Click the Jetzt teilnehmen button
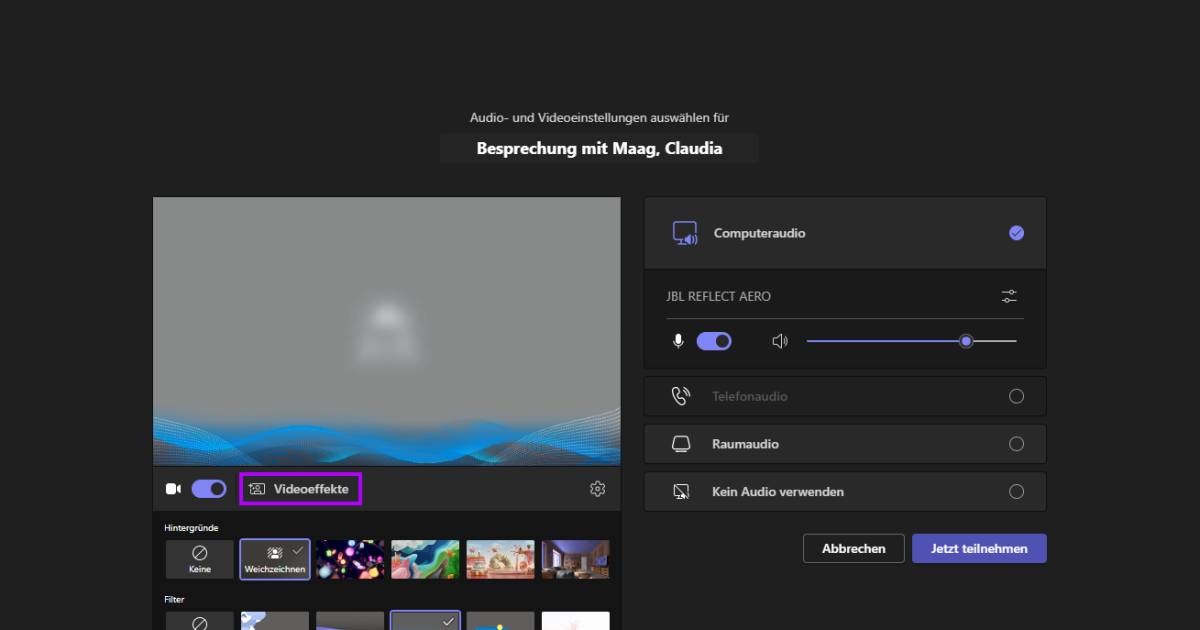 point(978,548)
